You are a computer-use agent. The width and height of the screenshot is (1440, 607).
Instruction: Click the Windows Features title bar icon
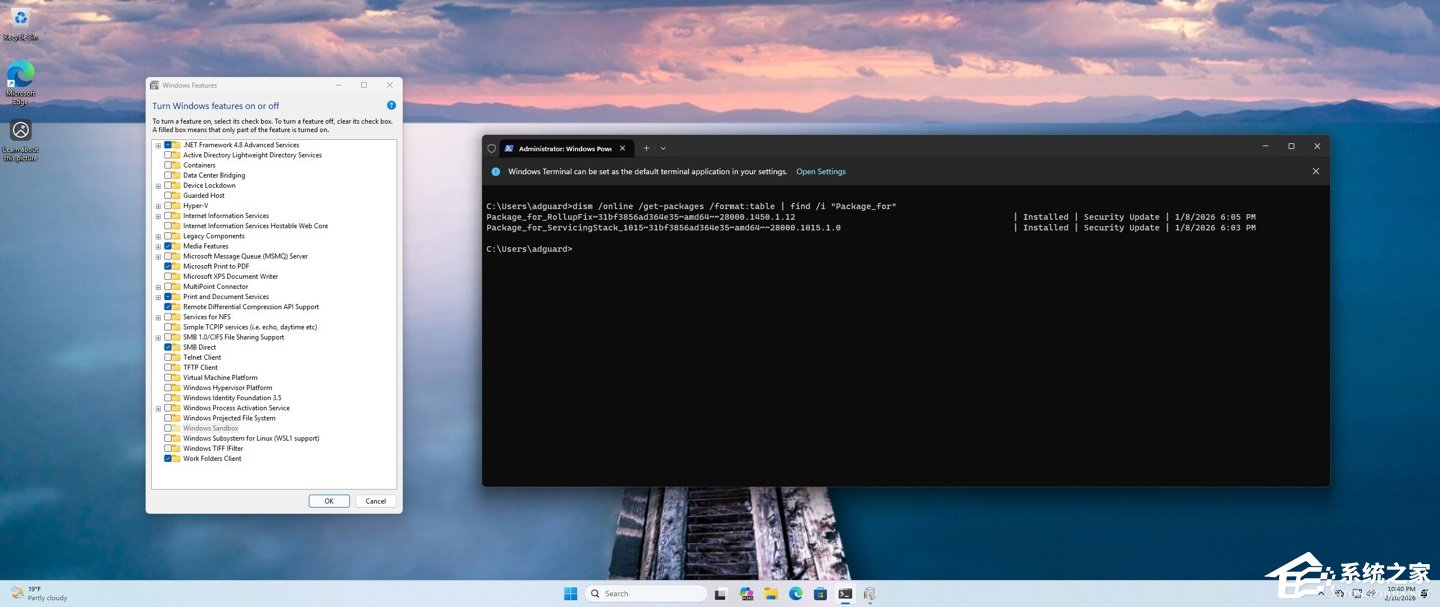tap(154, 85)
